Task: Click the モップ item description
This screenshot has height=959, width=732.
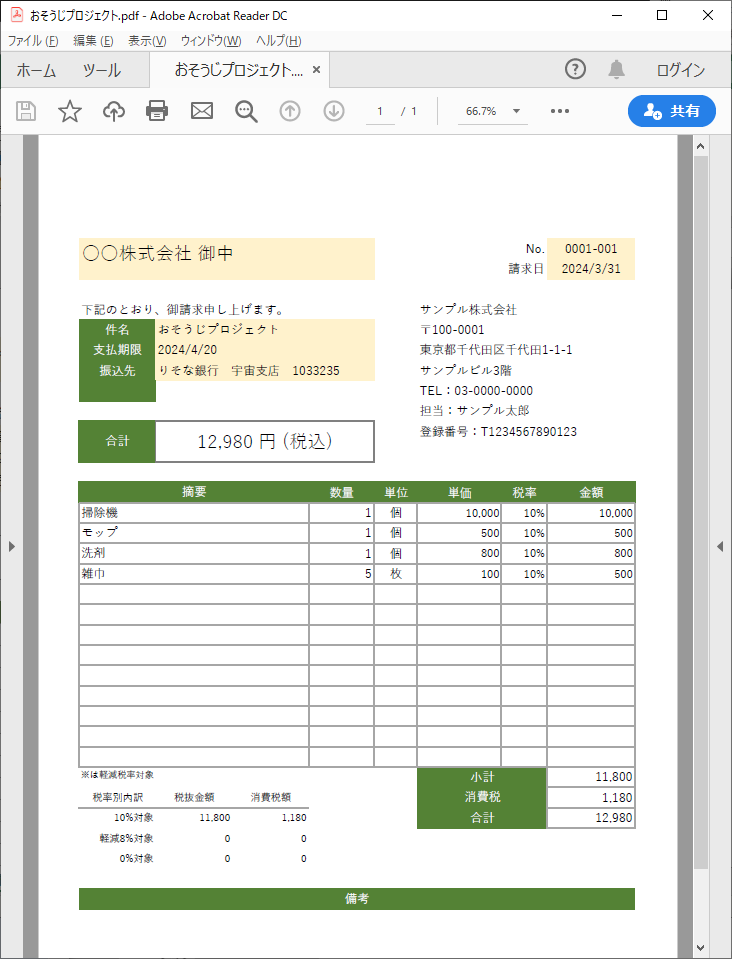Action: [x=100, y=533]
